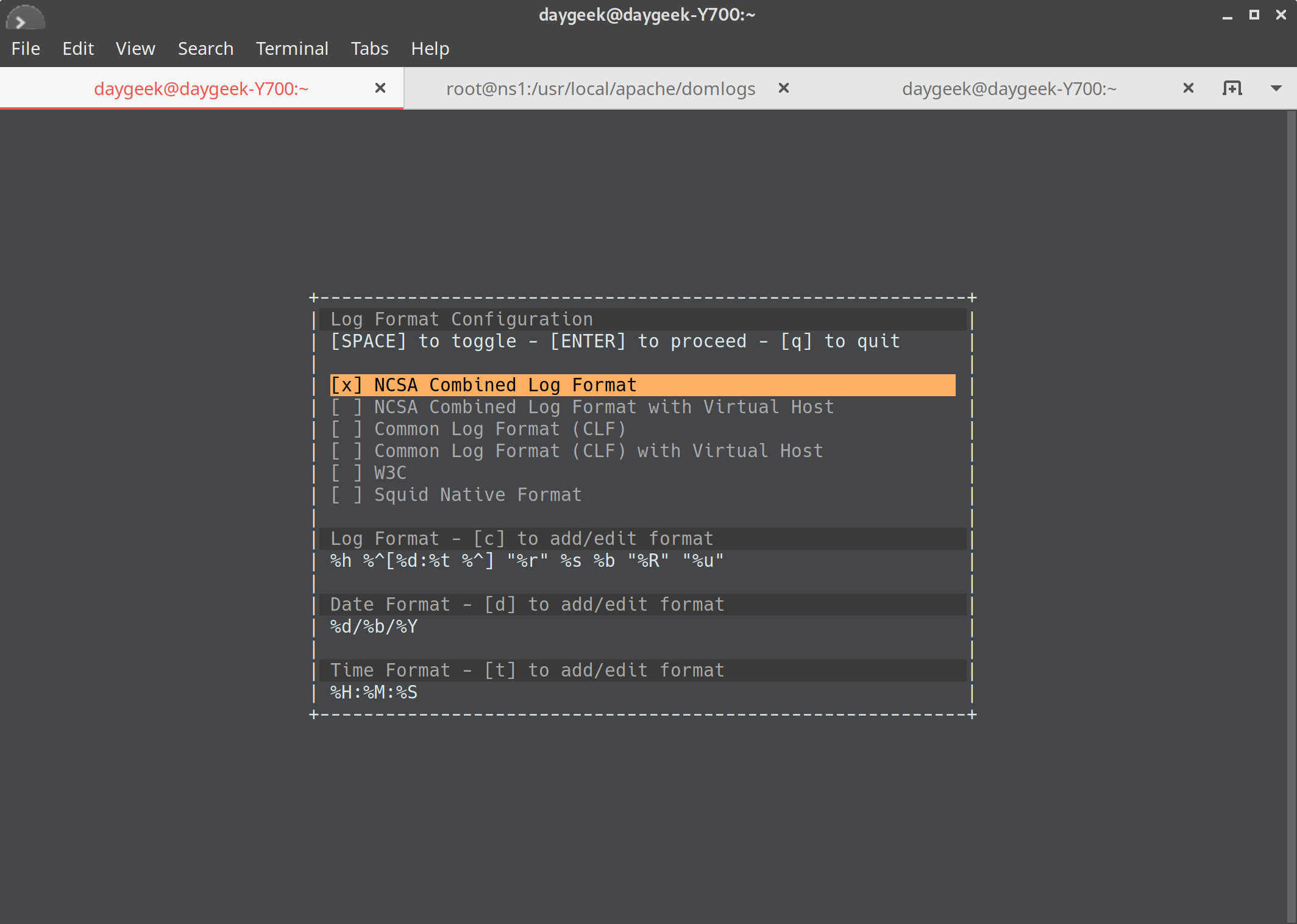Open the tab list dropdown arrow
The image size is (1297, 924).
(x=1276, y=88)
